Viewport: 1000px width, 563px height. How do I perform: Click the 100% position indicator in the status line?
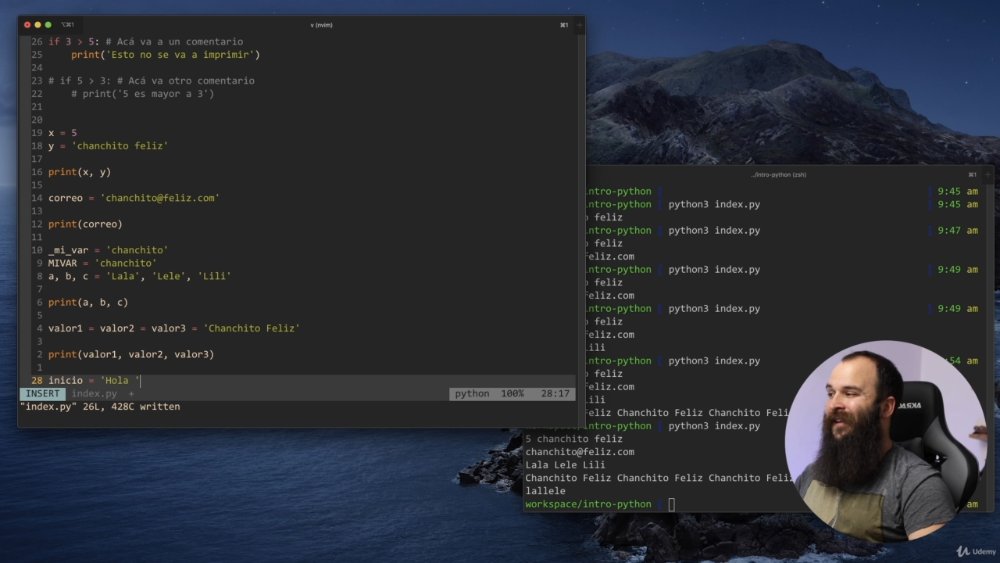pos(512,393)
